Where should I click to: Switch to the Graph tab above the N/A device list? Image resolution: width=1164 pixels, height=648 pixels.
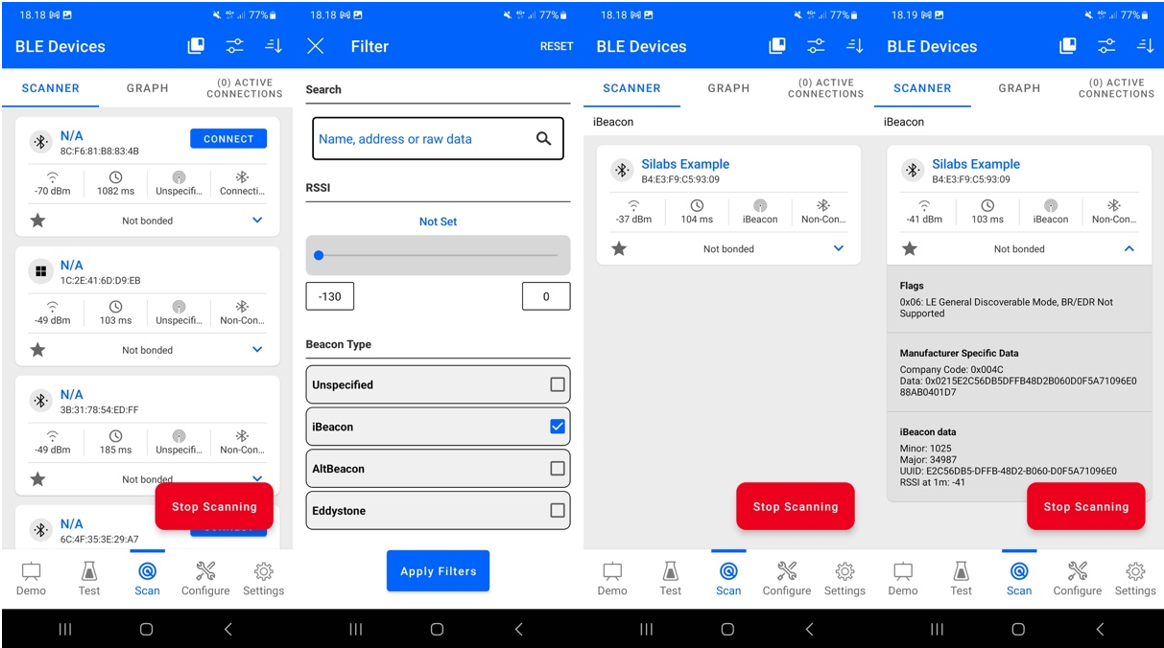coord(147,88)
